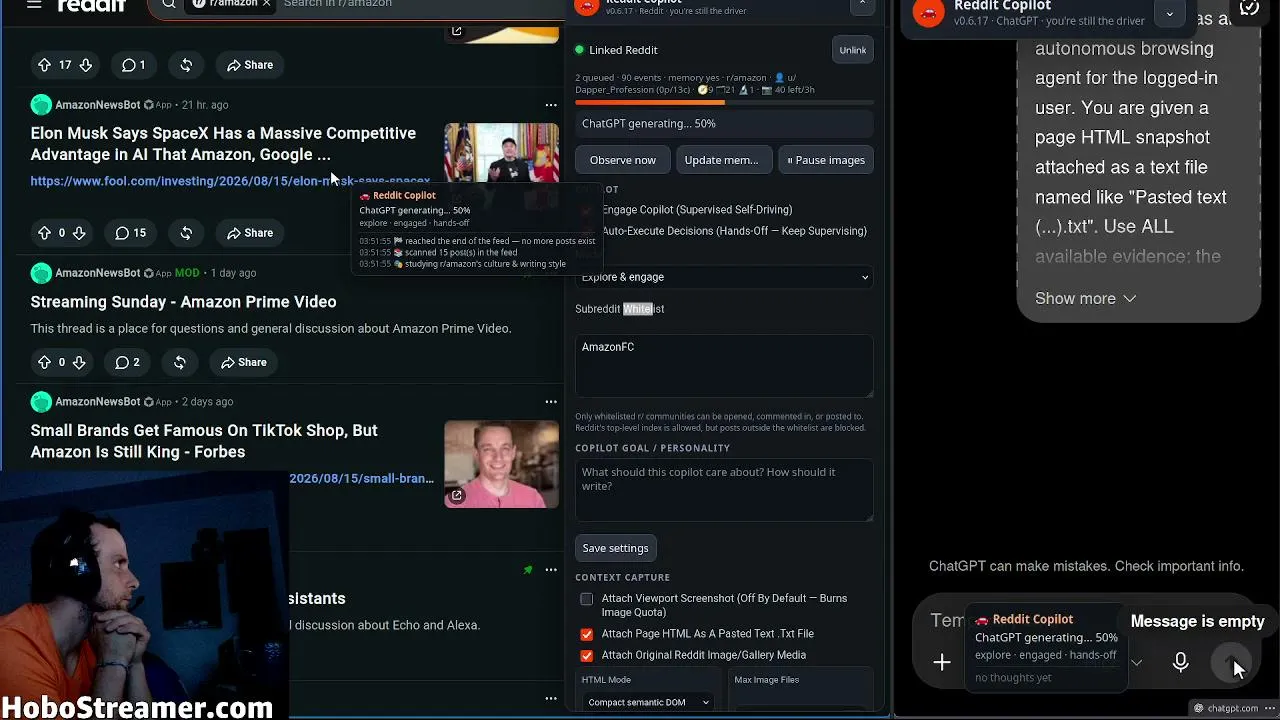
Task: Open the Streaming Sunday post title
Action: (183, 302)
